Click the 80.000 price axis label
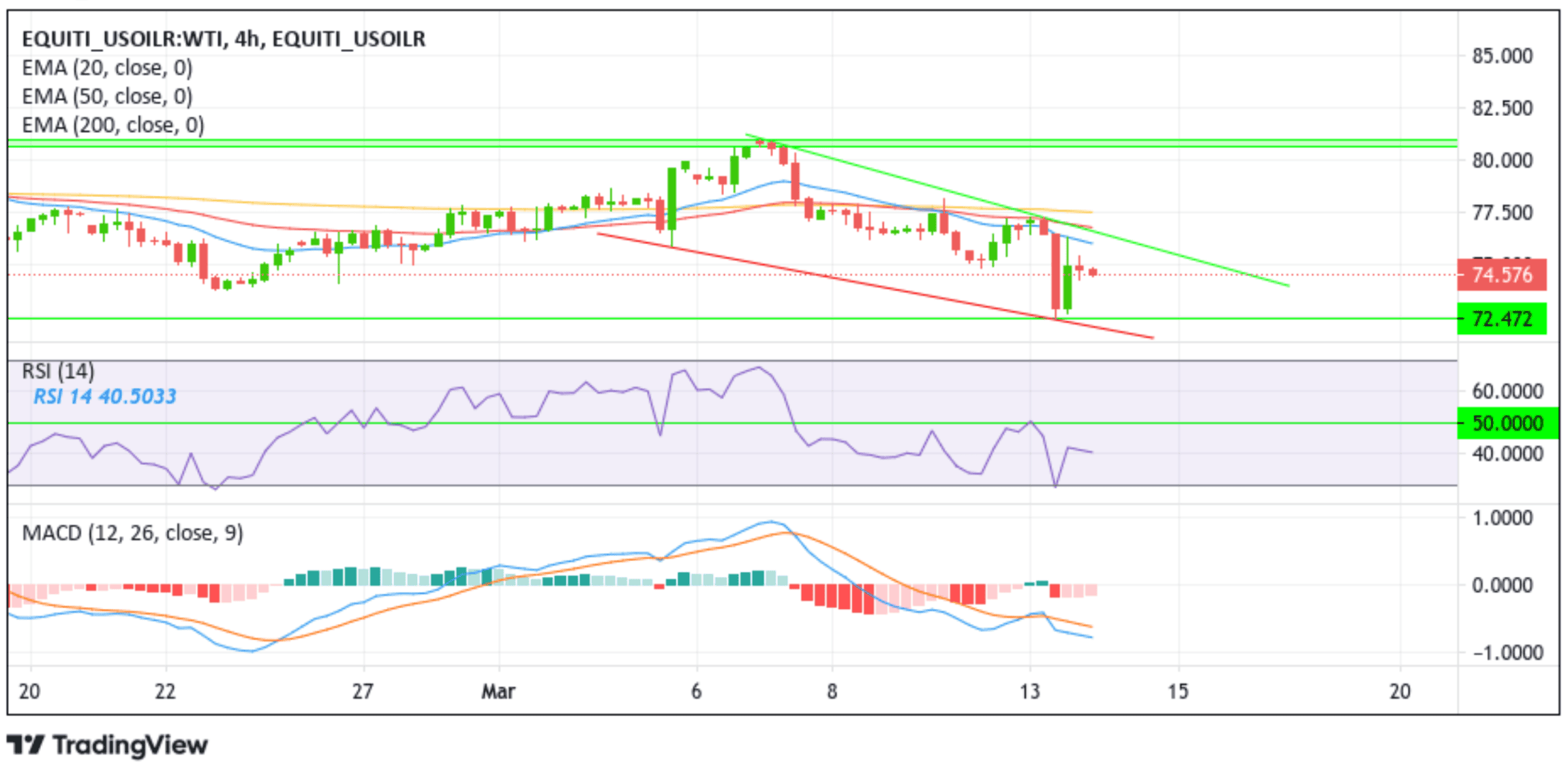 [x=1503, y=160]
